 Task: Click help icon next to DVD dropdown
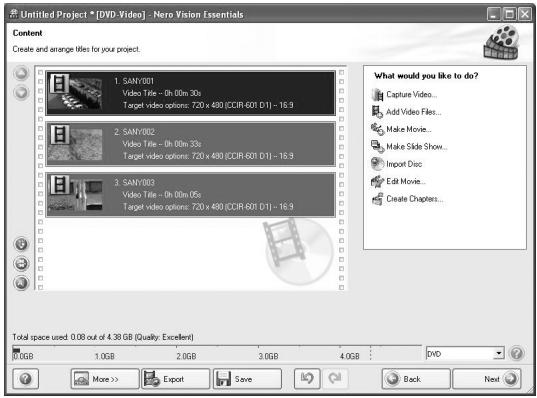click(516, 353)
